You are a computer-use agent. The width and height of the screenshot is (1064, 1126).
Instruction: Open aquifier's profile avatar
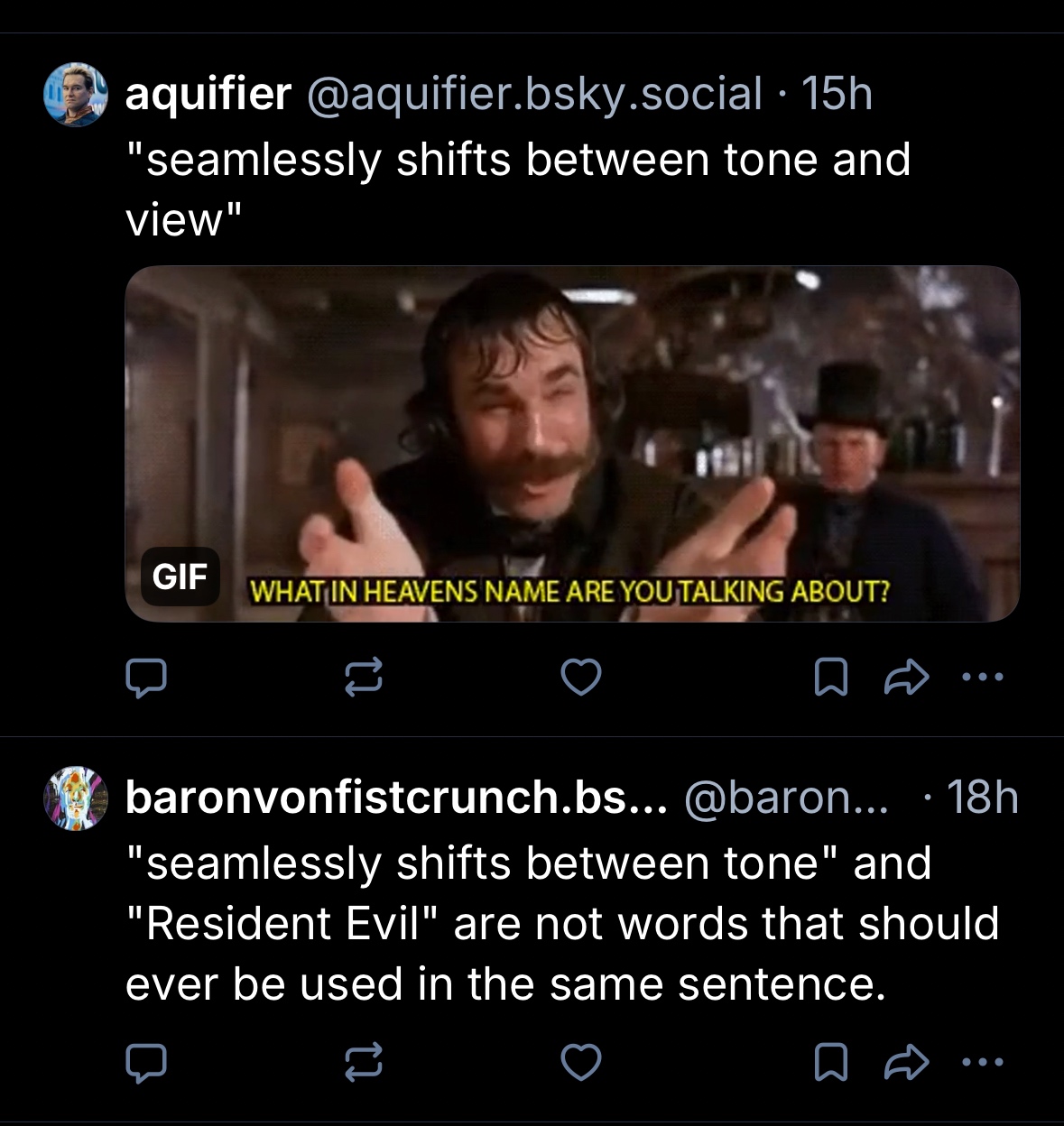pyautogui.click(x=76, y=94)
